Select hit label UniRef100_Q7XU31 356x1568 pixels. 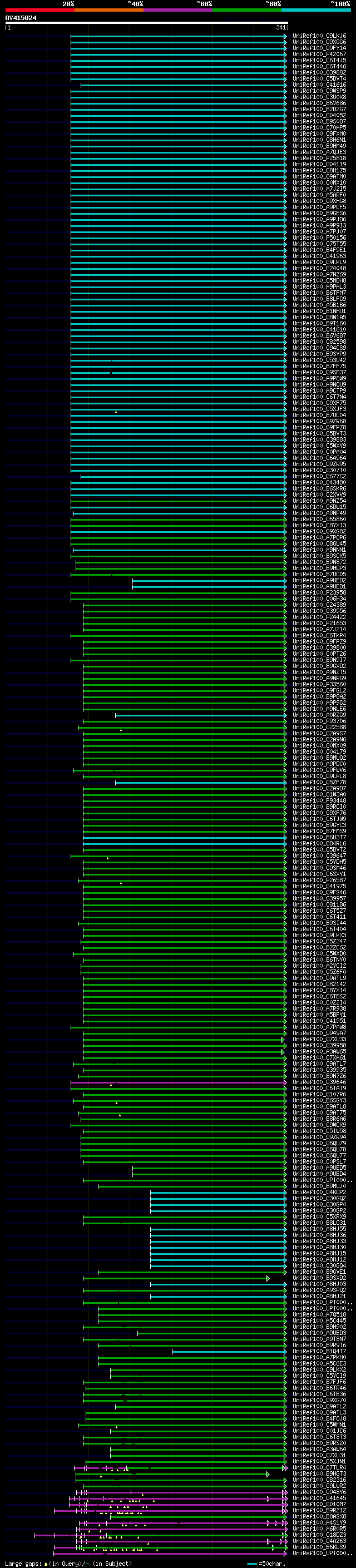click(319, 1455)
